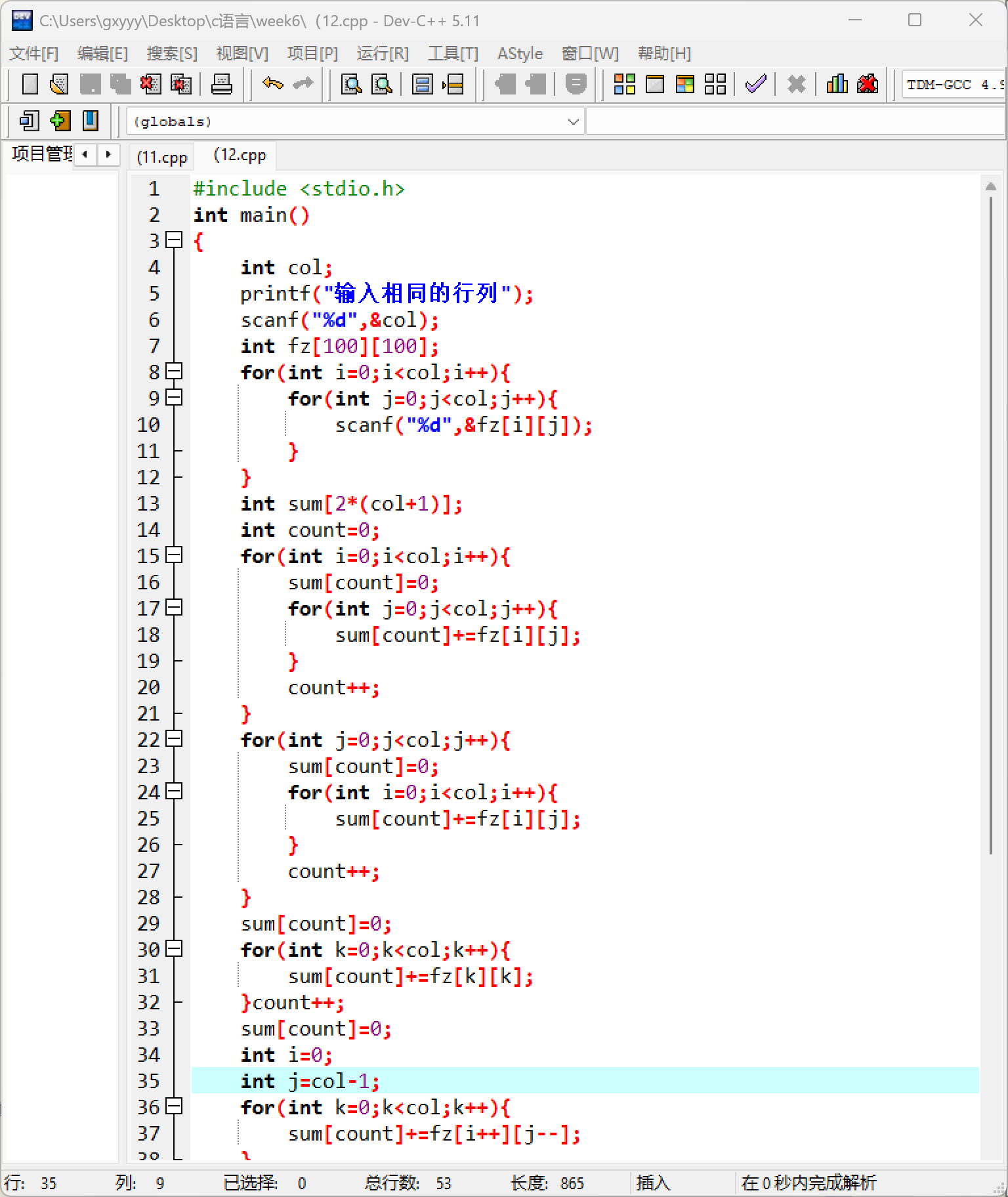Open the 运行[R] menu
This screenshot has width=1008, height=1197.
383,53
